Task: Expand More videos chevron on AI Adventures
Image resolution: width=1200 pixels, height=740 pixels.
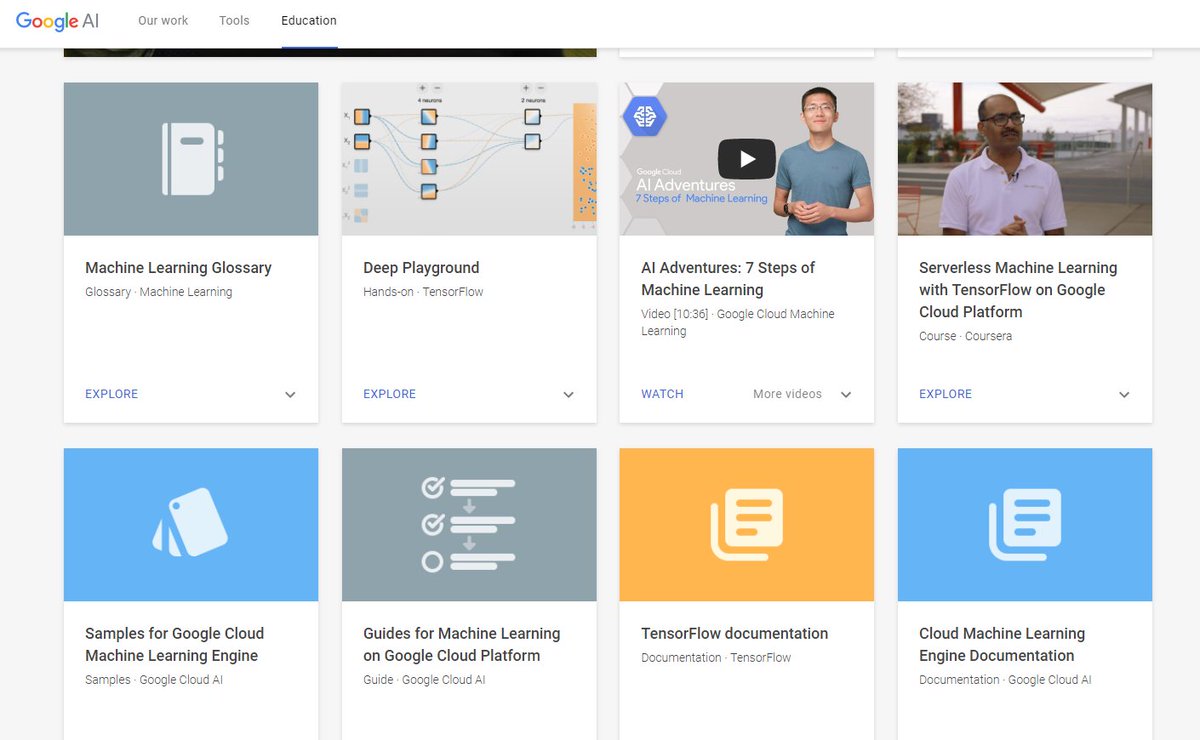Action: (846, 395)
